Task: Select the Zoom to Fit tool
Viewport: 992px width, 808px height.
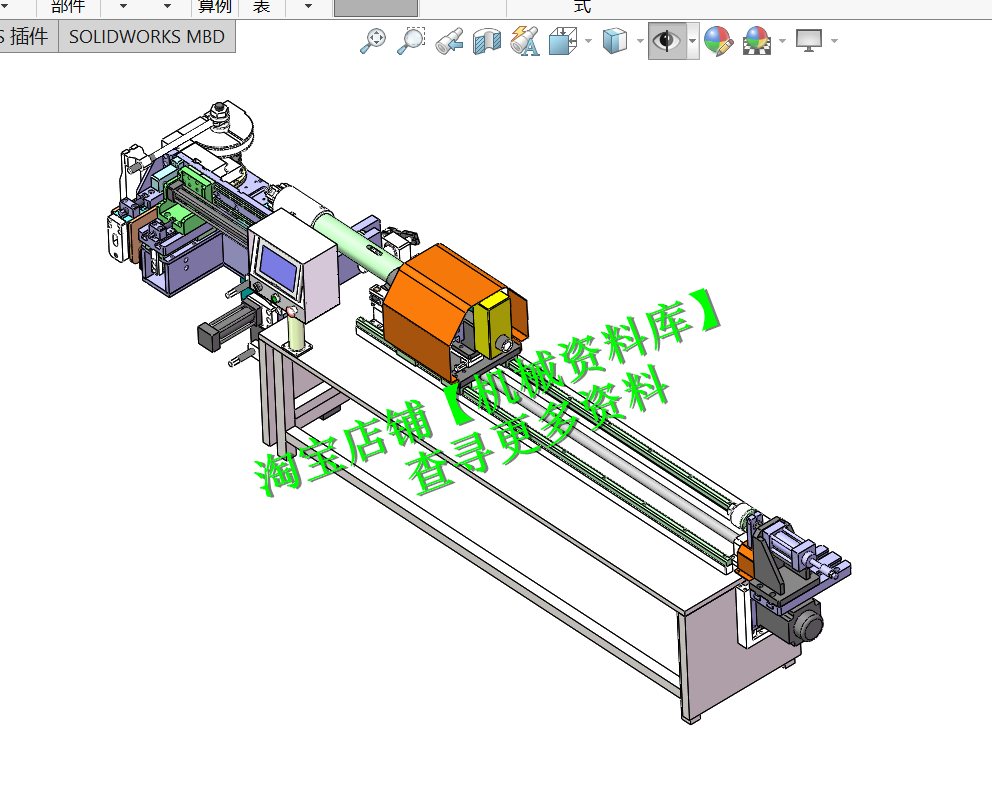Action: [x=372, y=41]
